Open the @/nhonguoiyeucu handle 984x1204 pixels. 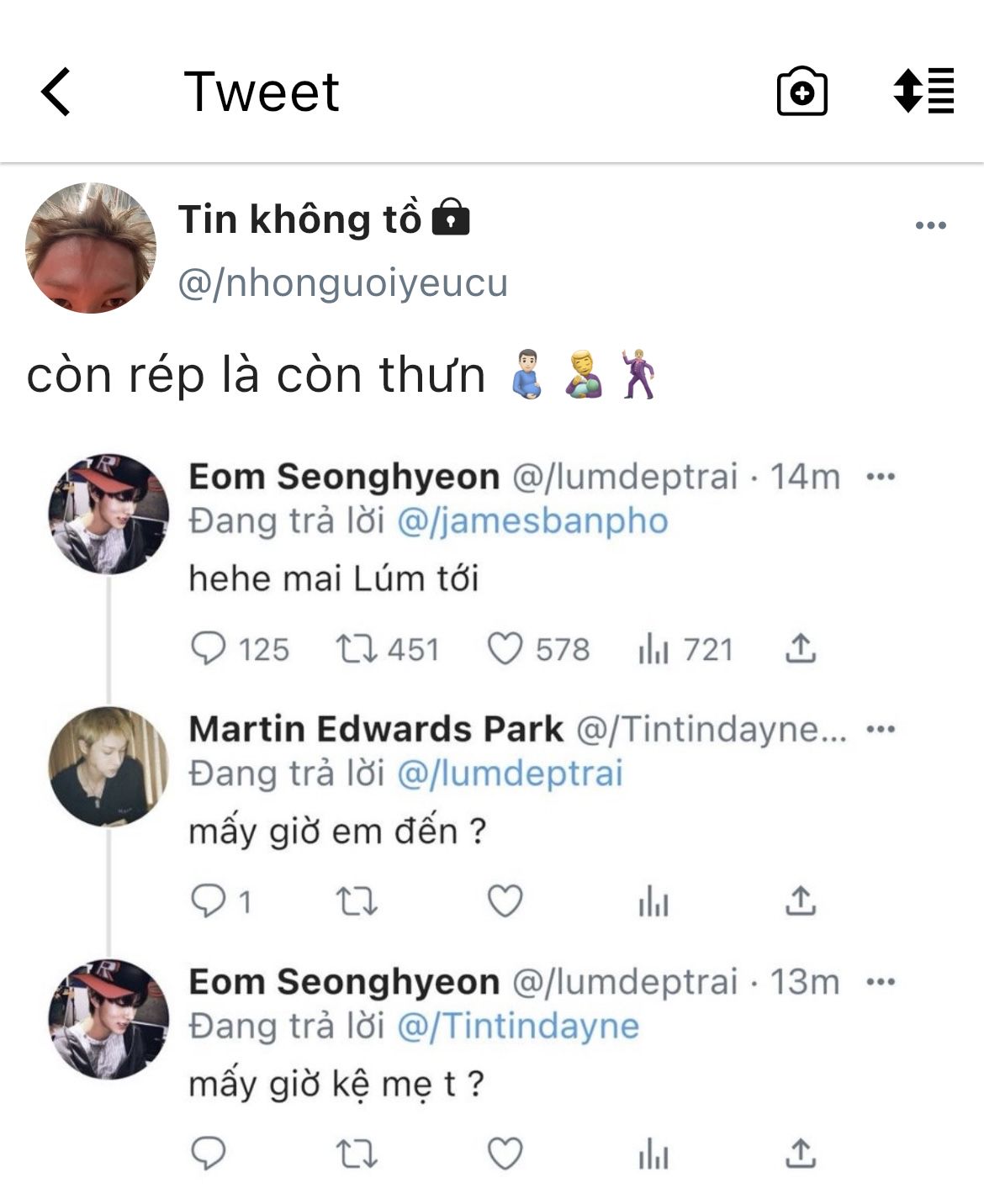coord(343,283)
